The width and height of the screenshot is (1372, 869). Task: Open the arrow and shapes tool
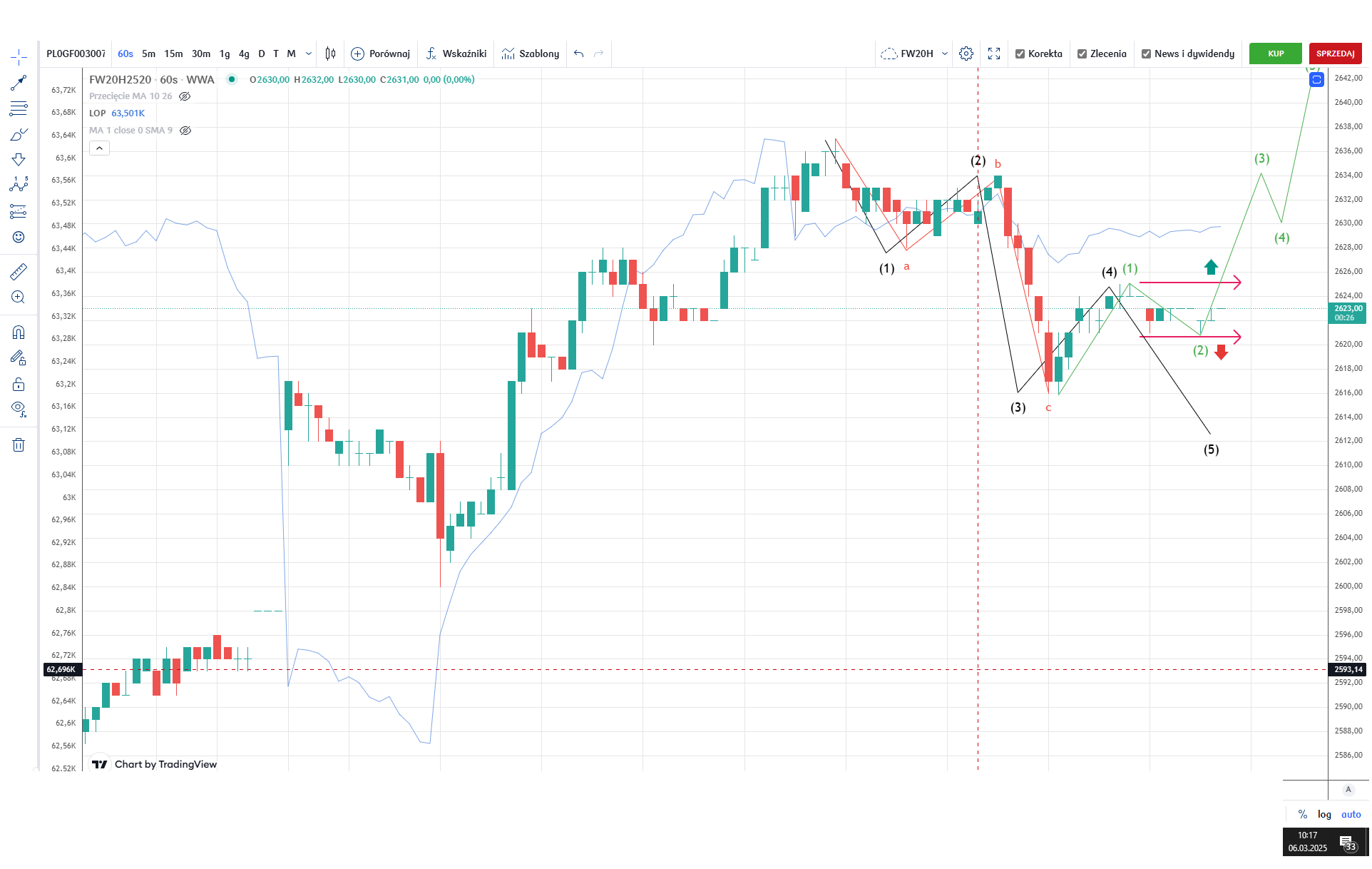click(19, 159)
